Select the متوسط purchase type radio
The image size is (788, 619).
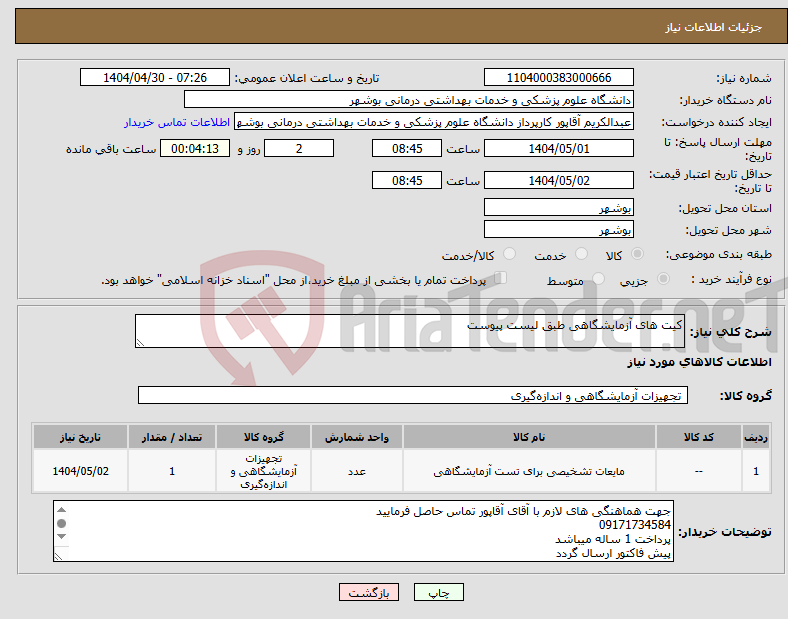pyautogui.click(x=598, y=278)
